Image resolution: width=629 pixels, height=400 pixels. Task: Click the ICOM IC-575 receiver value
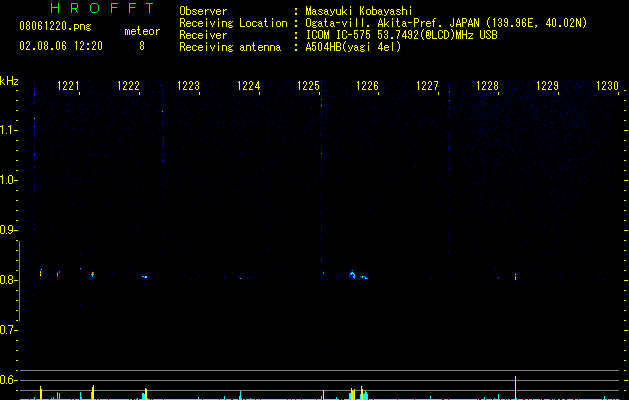[401, 35]
